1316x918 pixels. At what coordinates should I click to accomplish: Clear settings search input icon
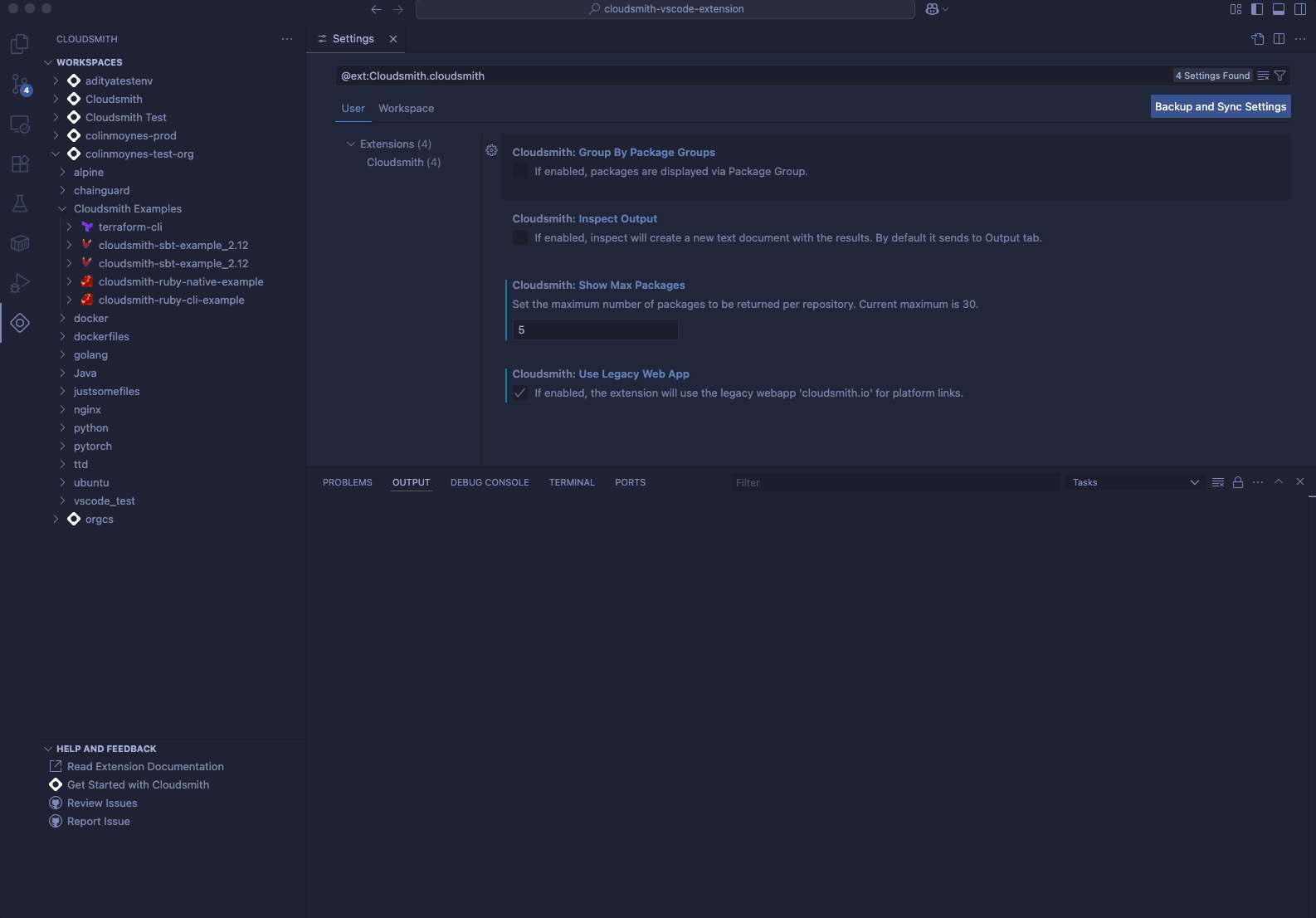click(1263, 76)
